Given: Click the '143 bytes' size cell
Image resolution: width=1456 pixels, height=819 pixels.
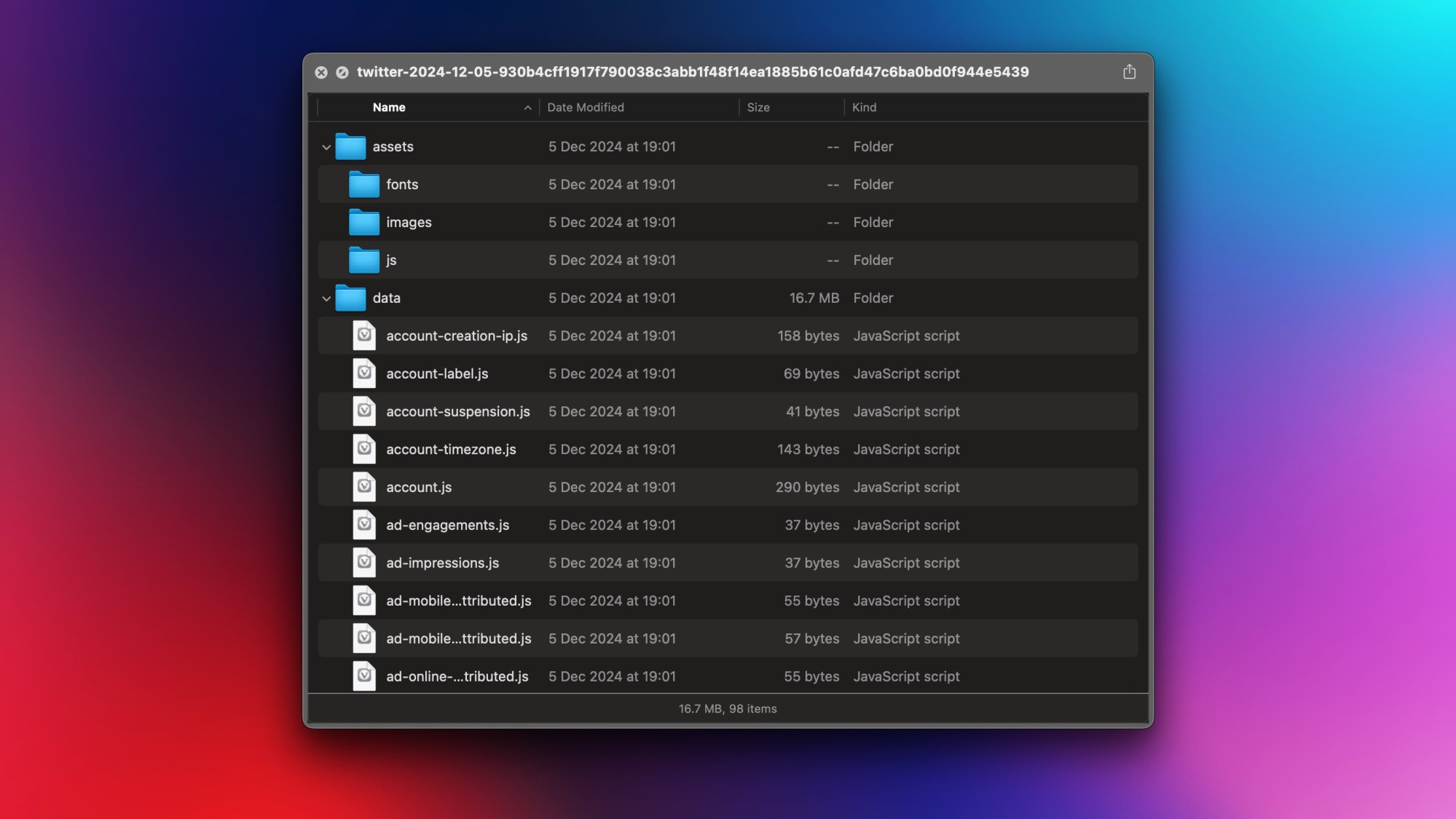Looking at the screenshot, I should click(x=808, y=449).
